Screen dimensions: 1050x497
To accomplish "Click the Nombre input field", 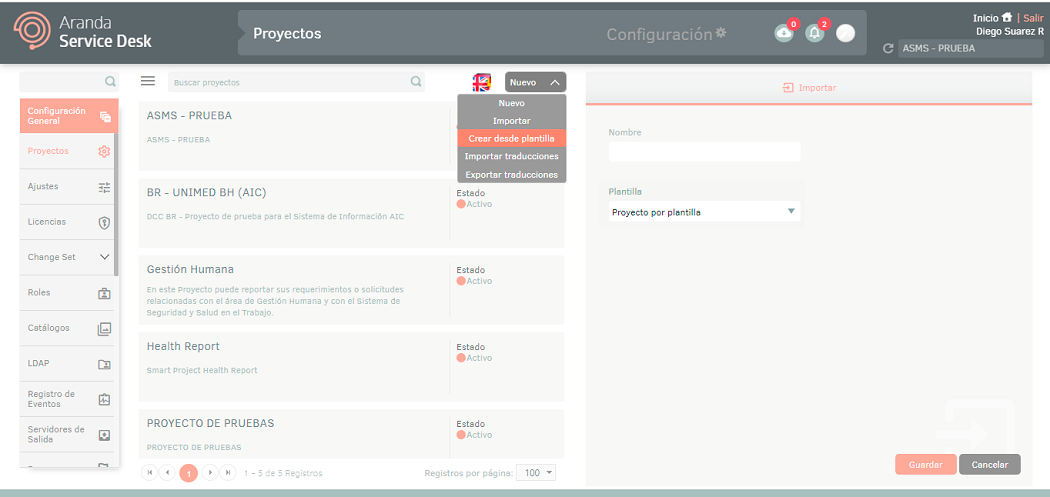I will click(704, 152).
